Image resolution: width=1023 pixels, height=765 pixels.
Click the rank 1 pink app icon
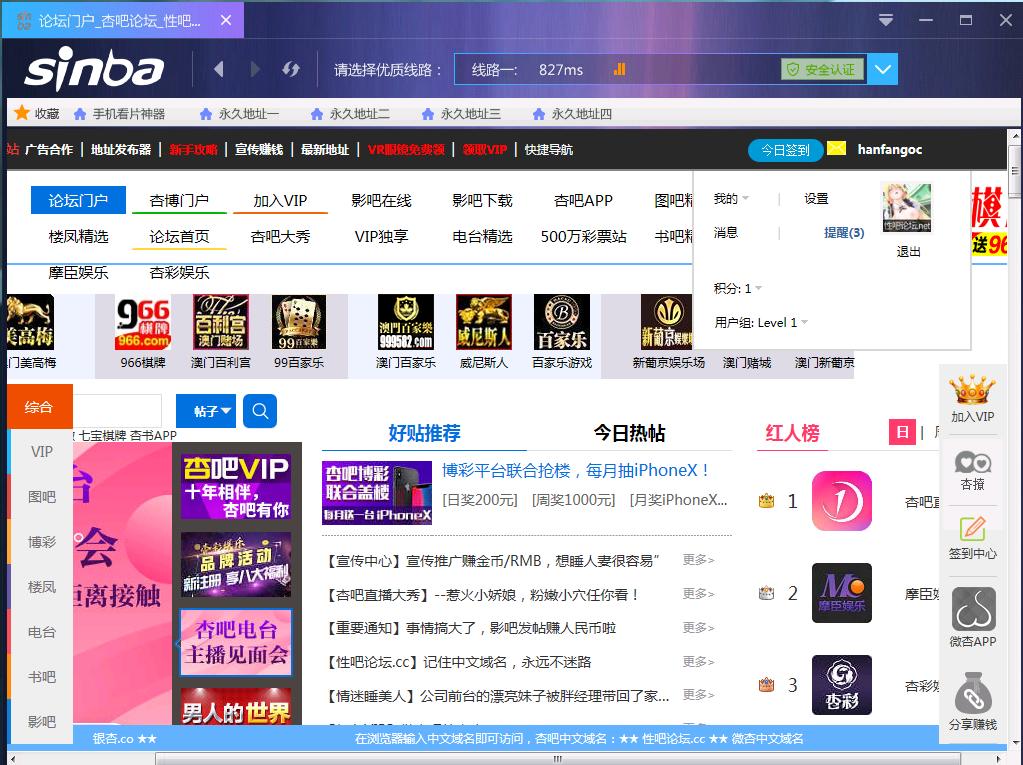tap(842, 501)
